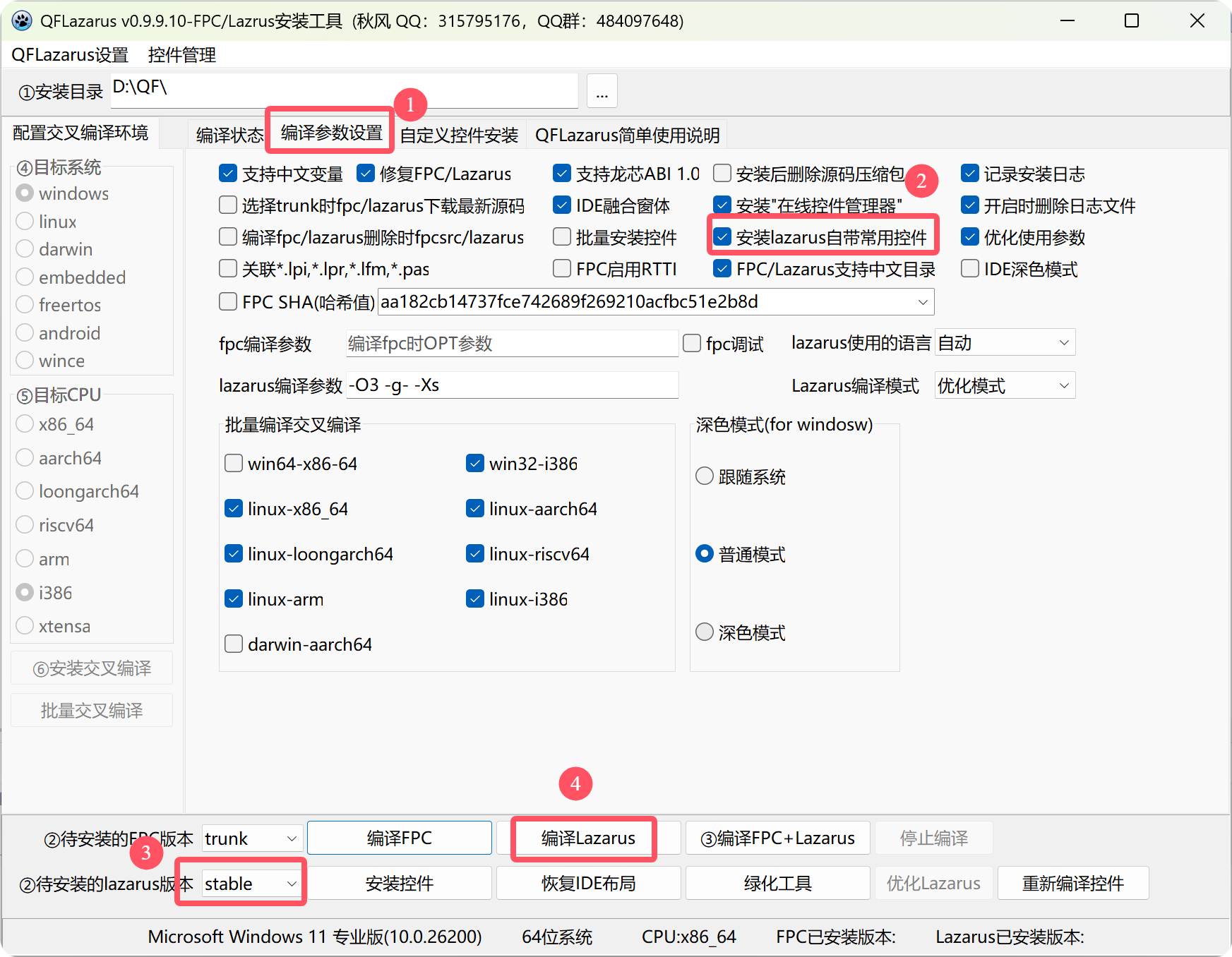Open the 控件管理 menu

point(181,54)
